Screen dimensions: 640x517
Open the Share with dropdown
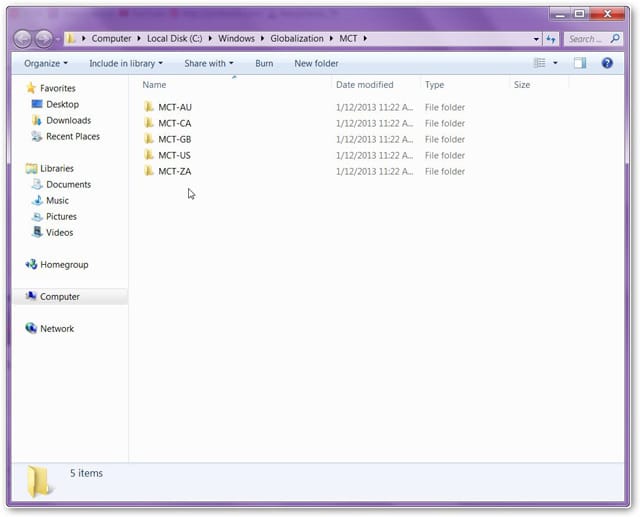209,63
